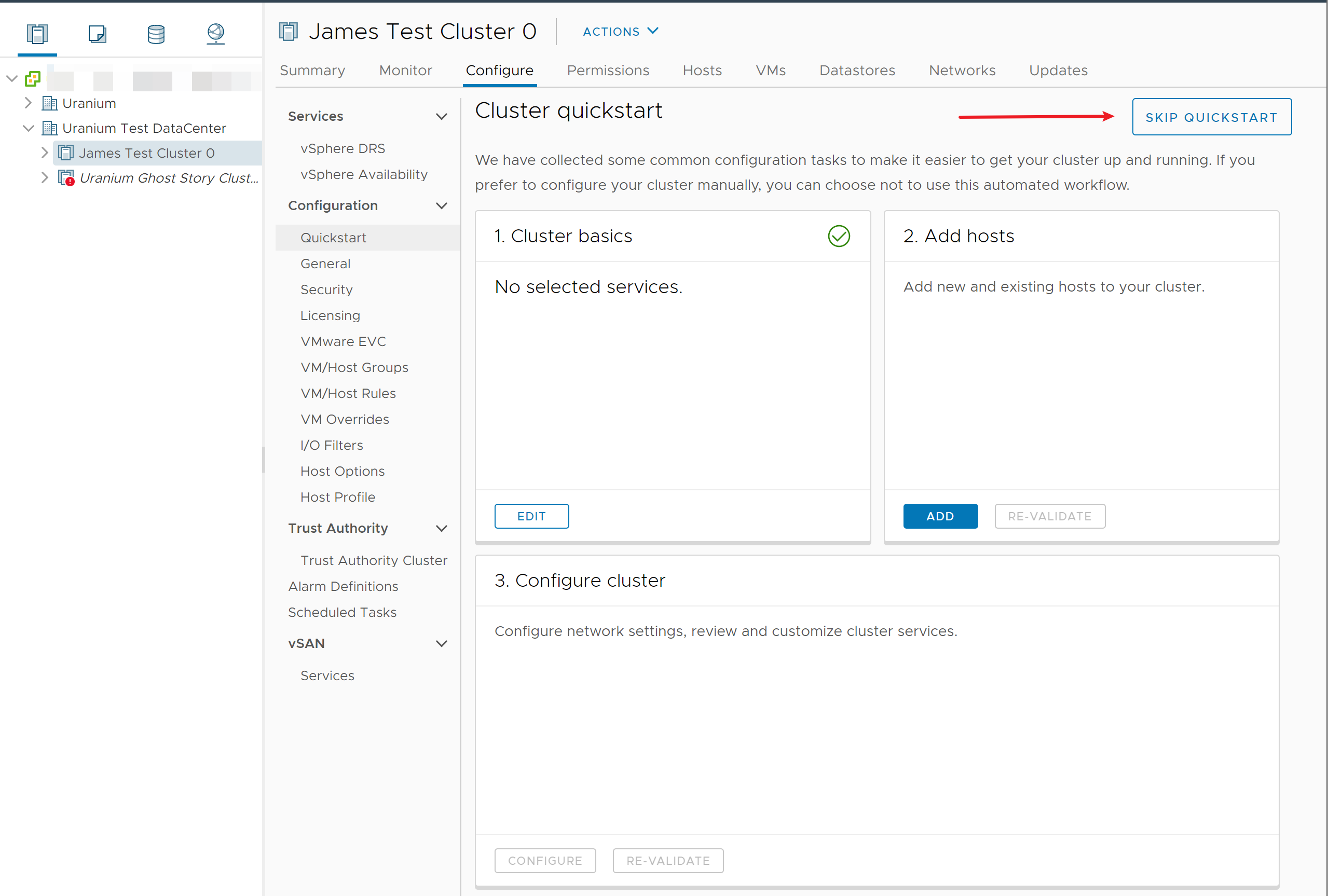Collapse the Services section chevron
Image resolution: width=1328 pixels, height=896 pixels.
(x=441, y=117)
